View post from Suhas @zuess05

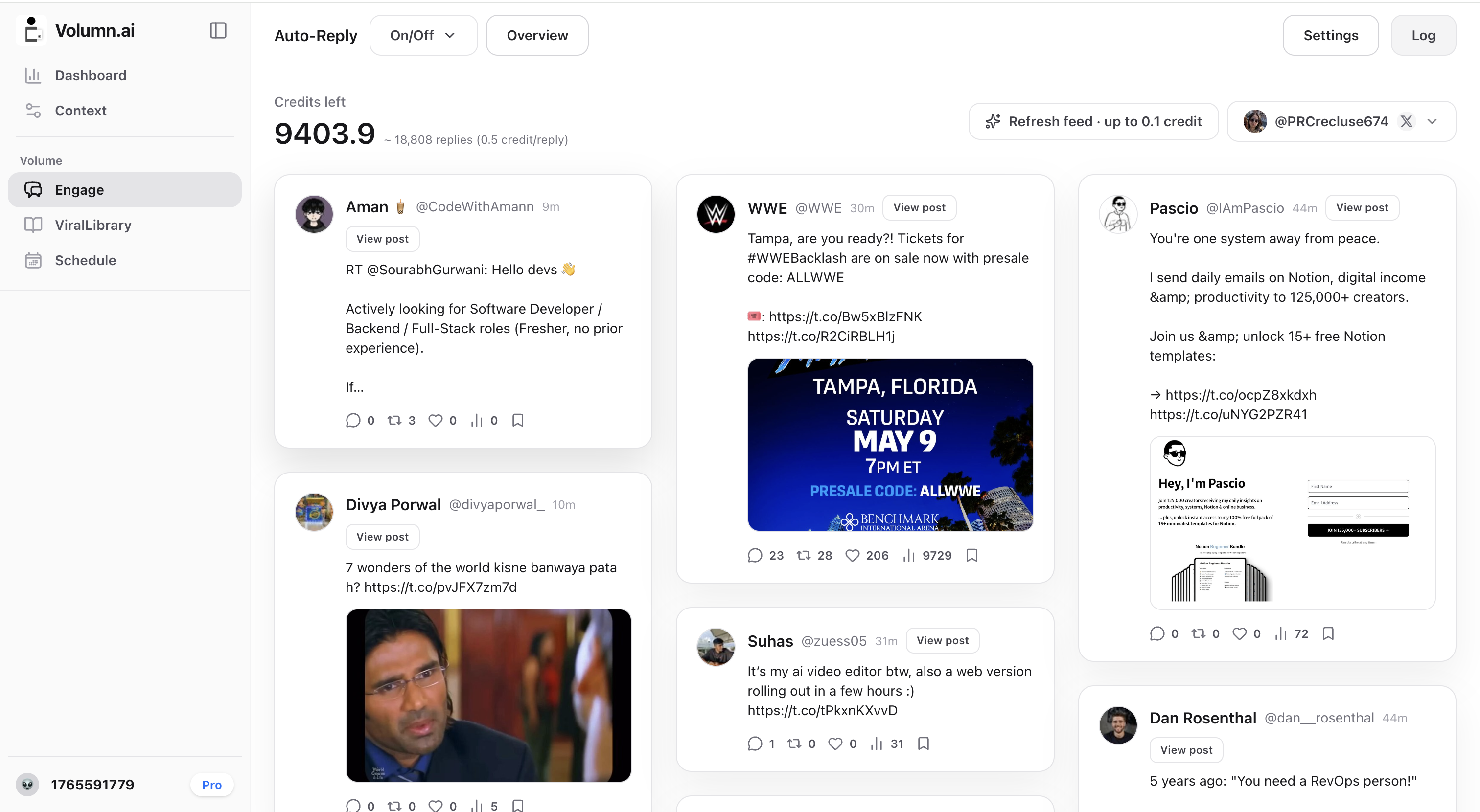click(942, 640)
